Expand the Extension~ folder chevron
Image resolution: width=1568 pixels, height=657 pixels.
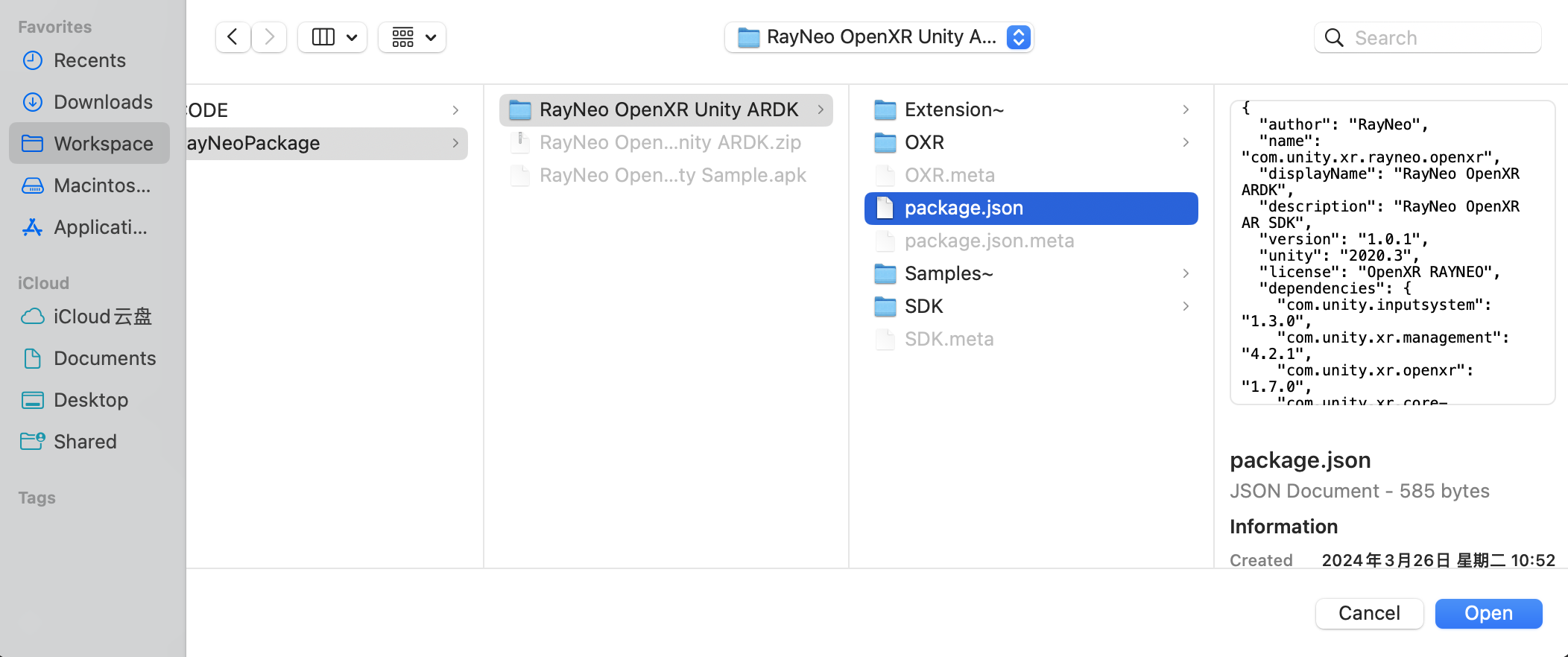1186,110
